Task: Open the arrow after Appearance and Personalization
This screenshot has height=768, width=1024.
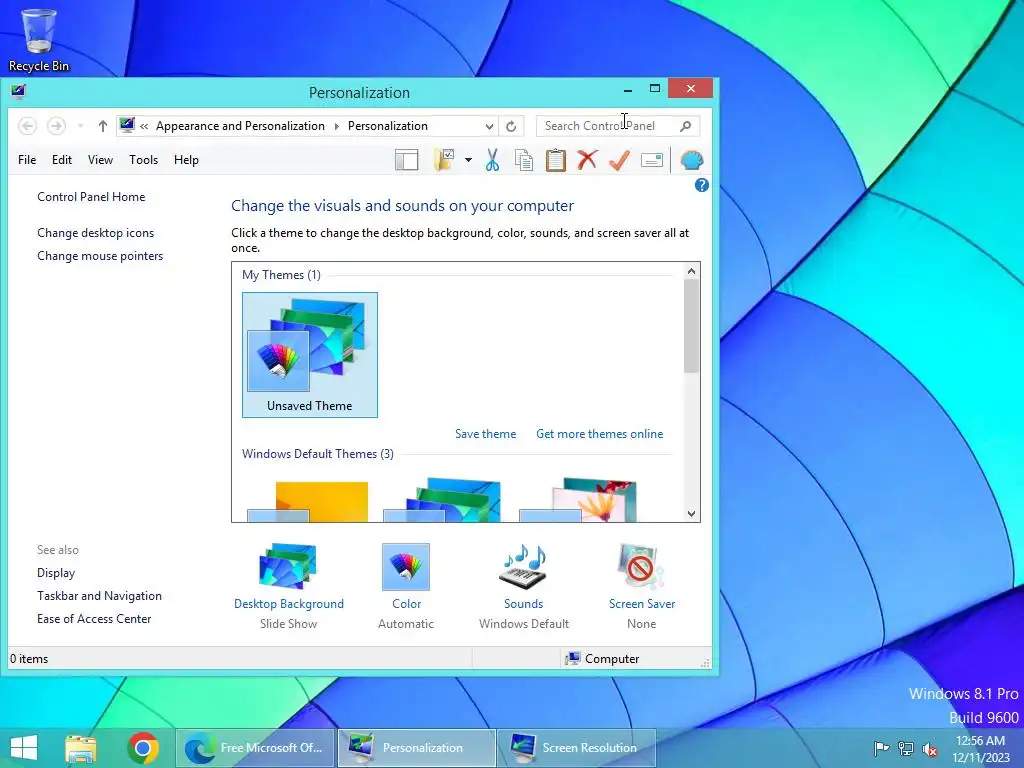Action: click(x=337, y=126)
